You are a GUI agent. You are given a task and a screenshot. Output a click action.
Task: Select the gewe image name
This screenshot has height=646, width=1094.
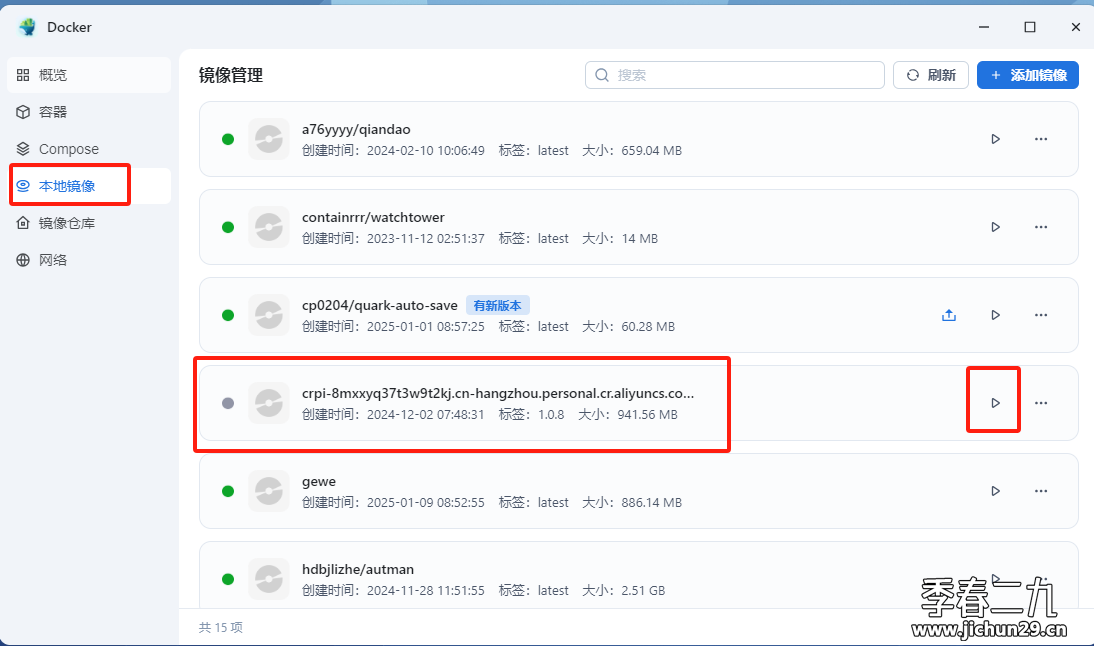[x=319, y=481]
